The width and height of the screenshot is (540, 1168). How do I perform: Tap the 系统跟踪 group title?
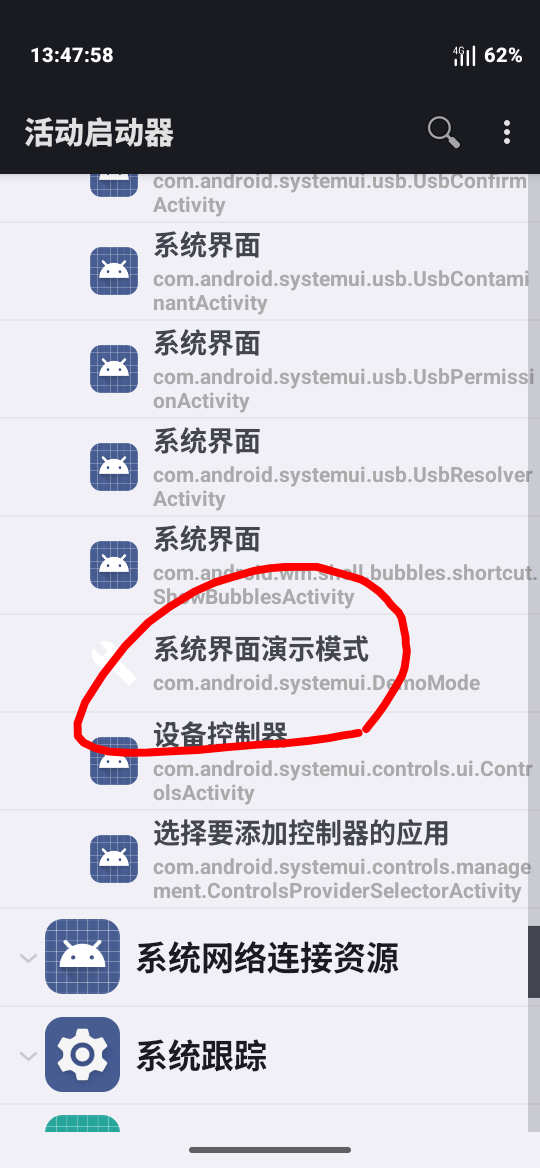[201, 1056]
